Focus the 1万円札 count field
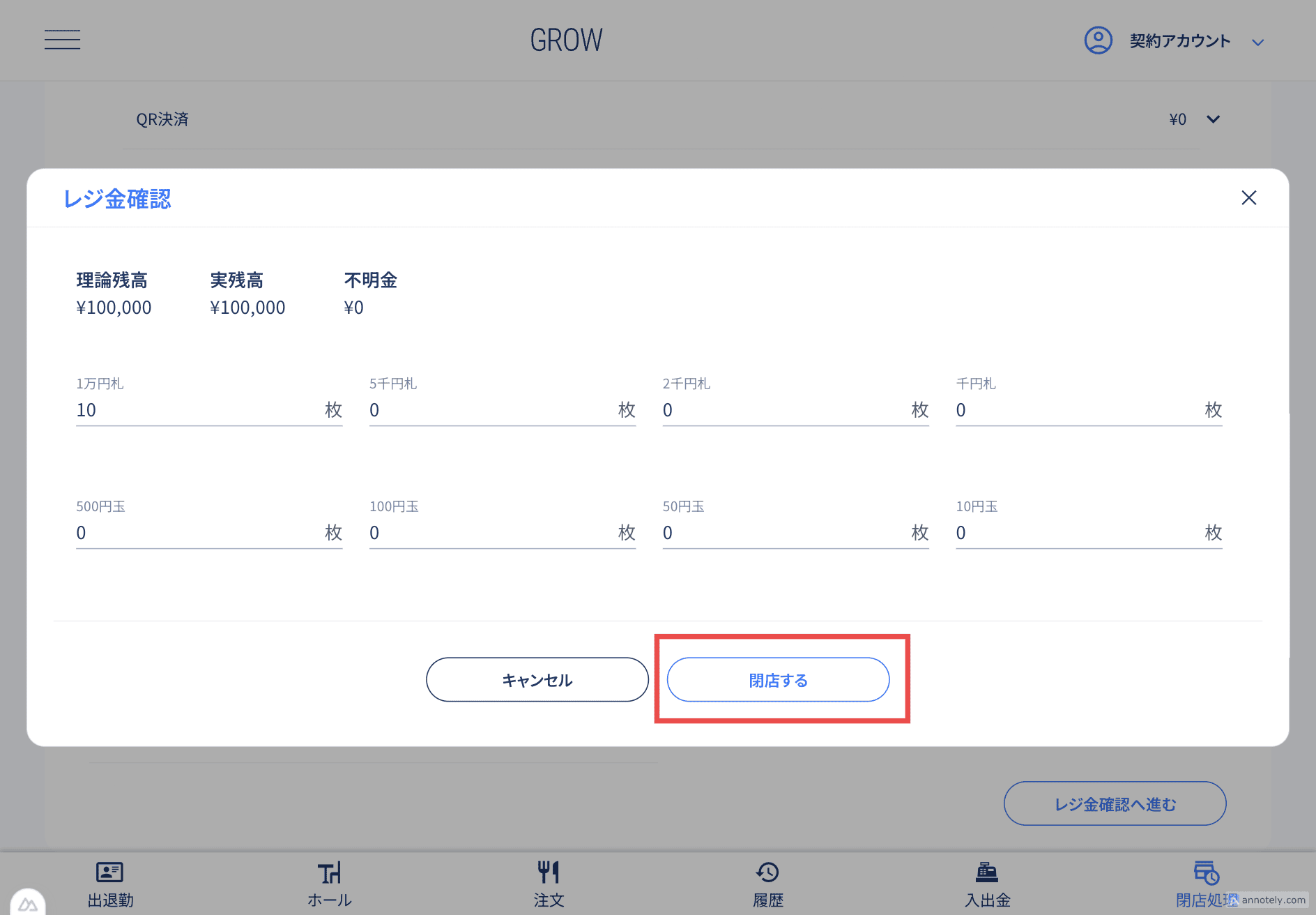The height and width of the screenshot is (915, 1316). tap(199, 410)
